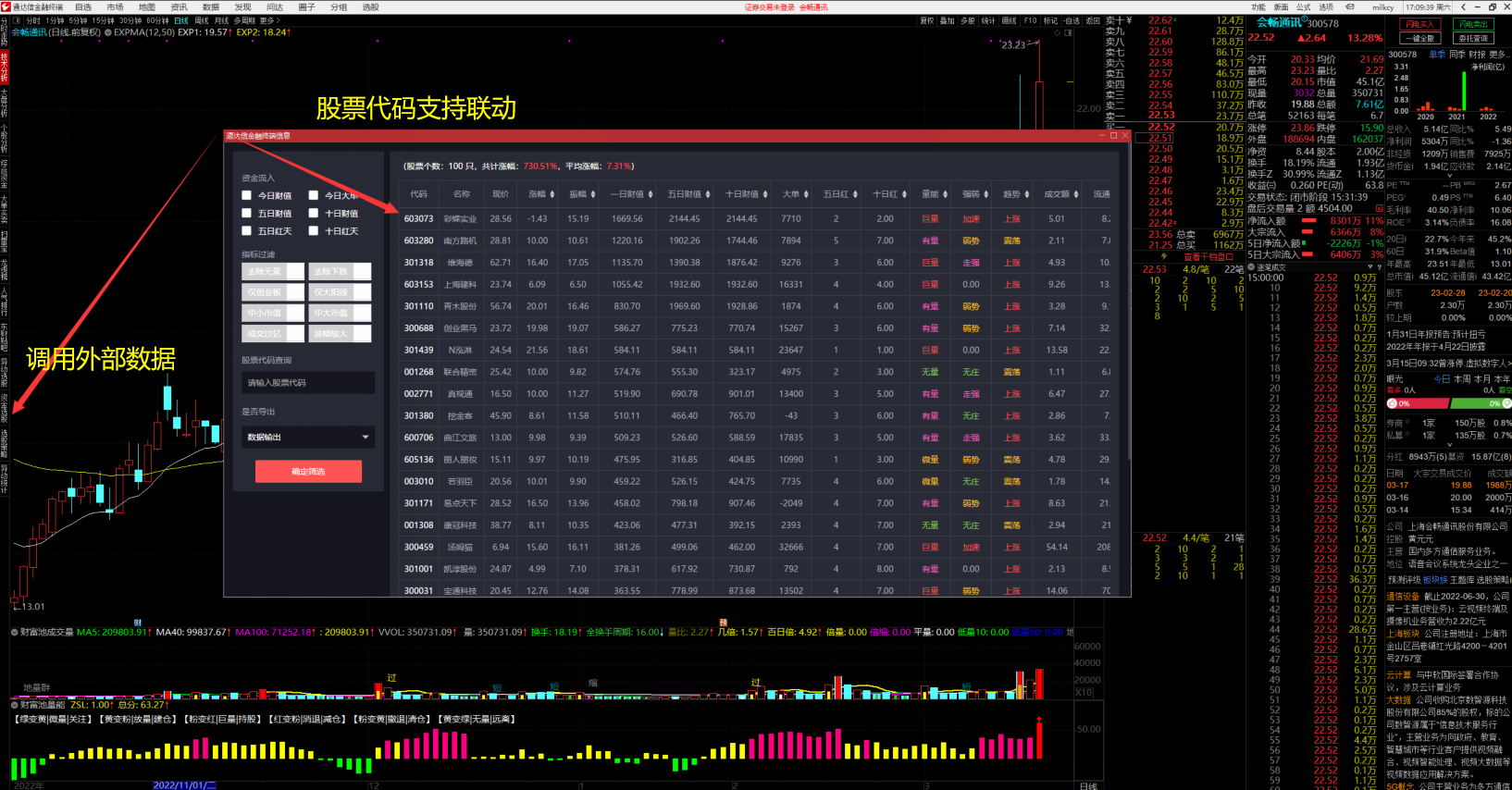Sort by 成交额 column arrows
This screenshot has width=1512, height=790.
point(1077,194)
